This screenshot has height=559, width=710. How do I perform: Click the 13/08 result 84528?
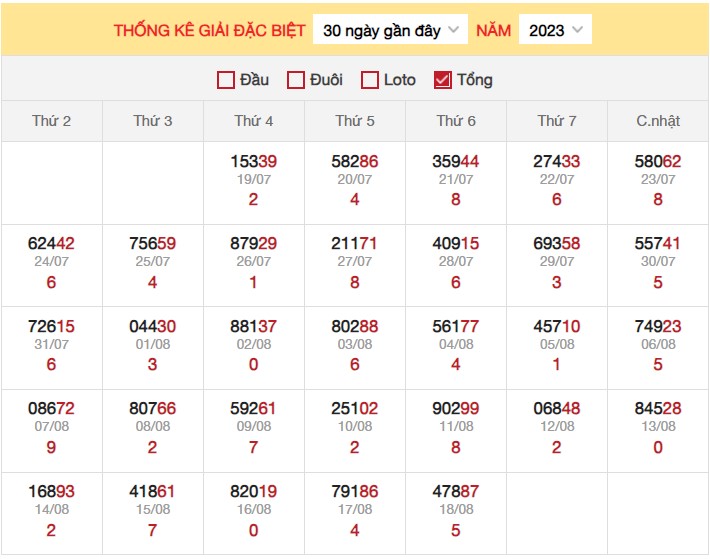click(x=658, y=408)
